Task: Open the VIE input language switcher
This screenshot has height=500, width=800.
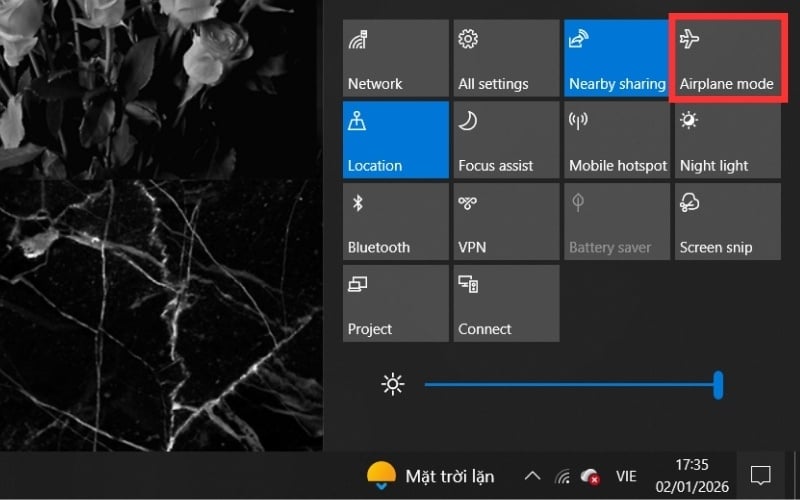Action: [626, 476]
